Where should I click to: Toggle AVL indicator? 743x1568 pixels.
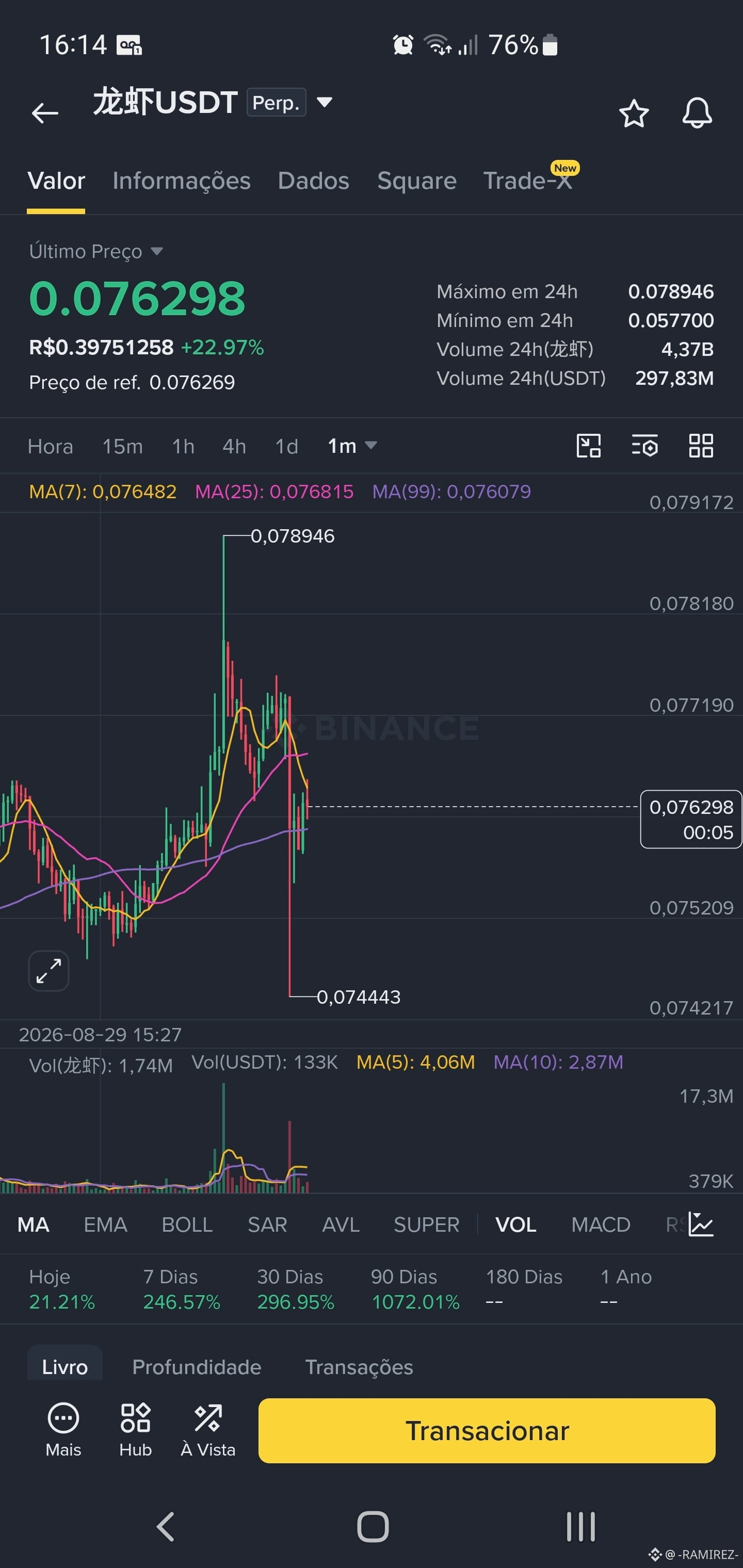tap(341, 1224)
